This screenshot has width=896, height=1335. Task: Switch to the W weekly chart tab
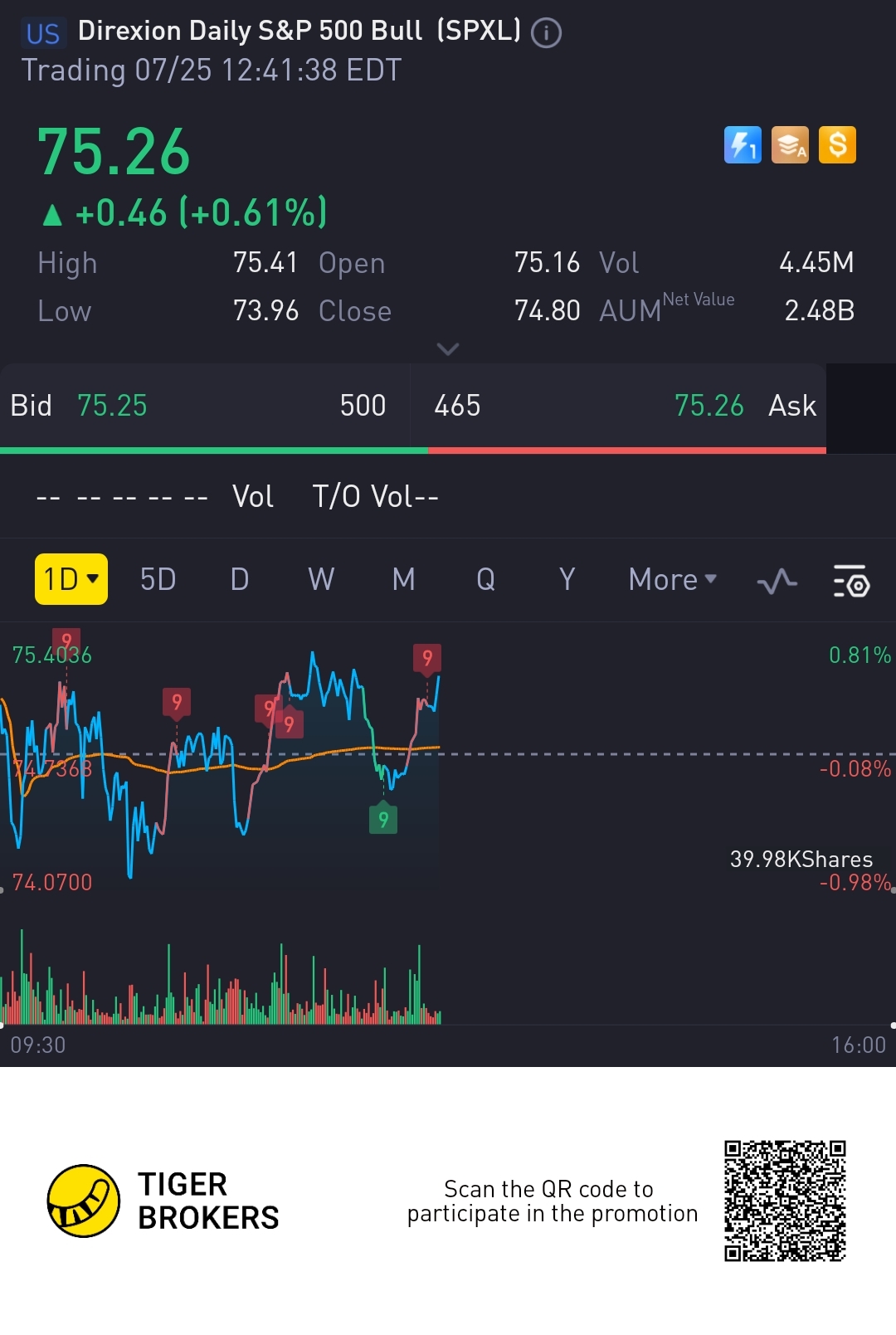(321, 579)
